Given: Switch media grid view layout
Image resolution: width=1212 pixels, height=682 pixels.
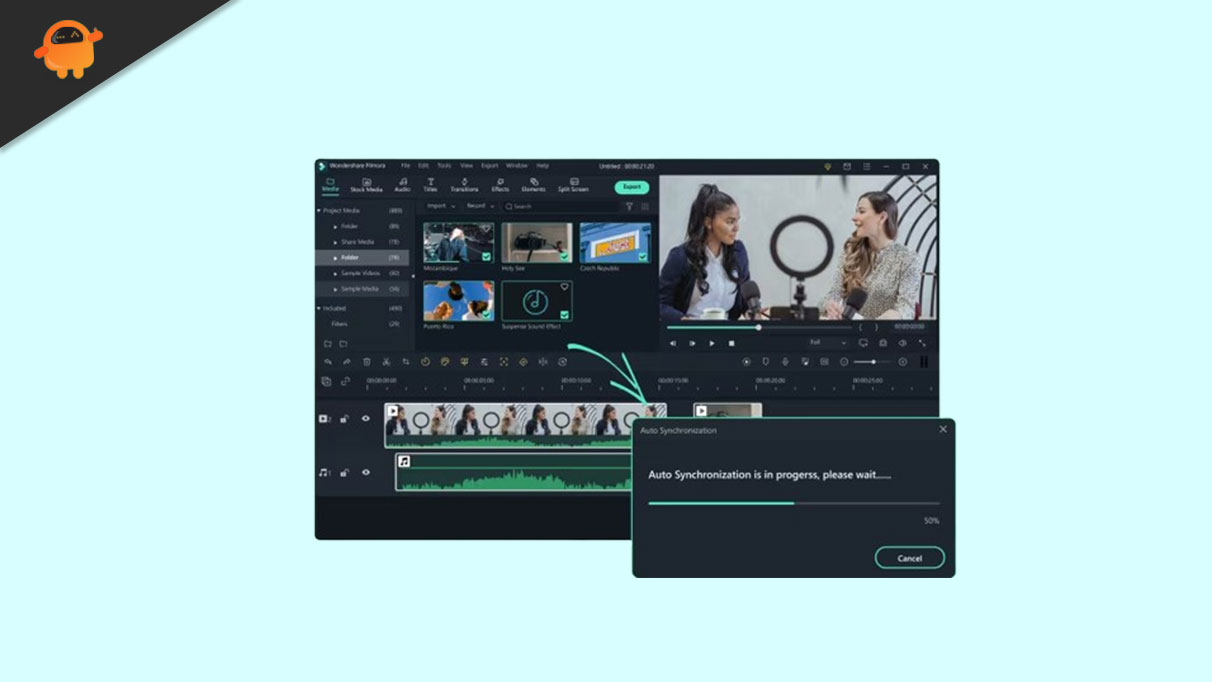Looking at the screenshot, I should coord(644,206).
